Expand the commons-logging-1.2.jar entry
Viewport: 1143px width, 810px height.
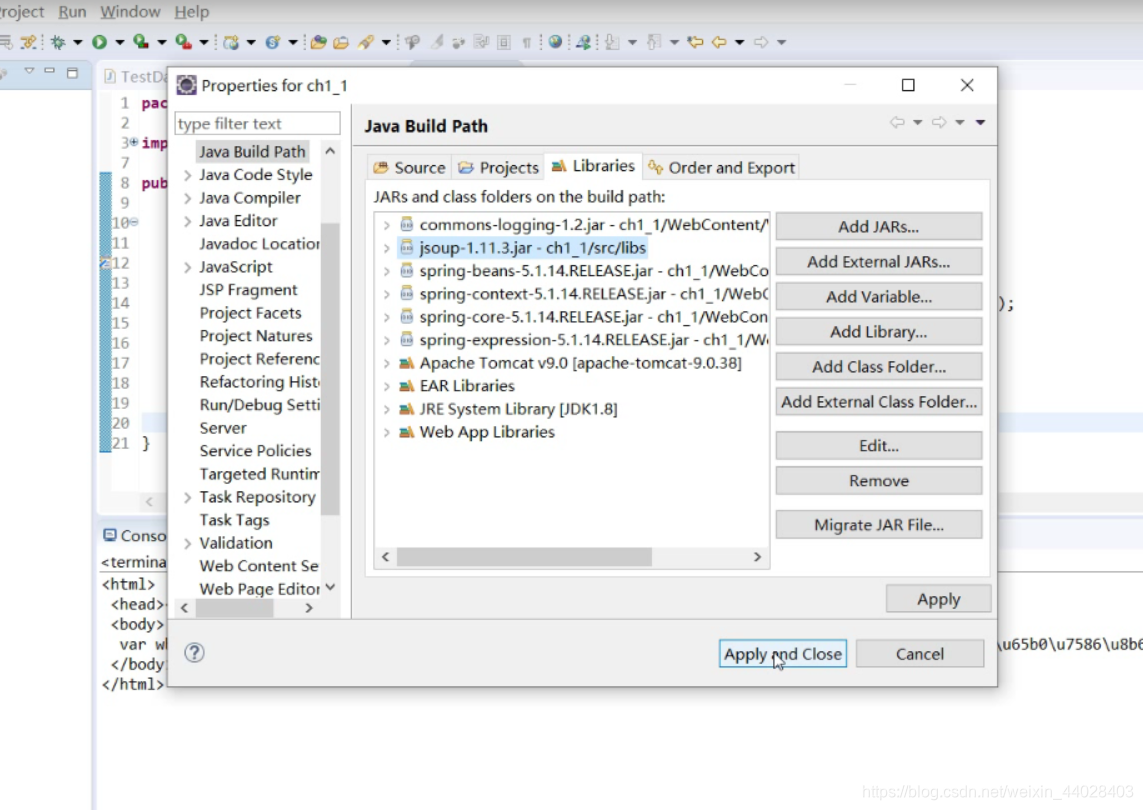tap(386, 225)
